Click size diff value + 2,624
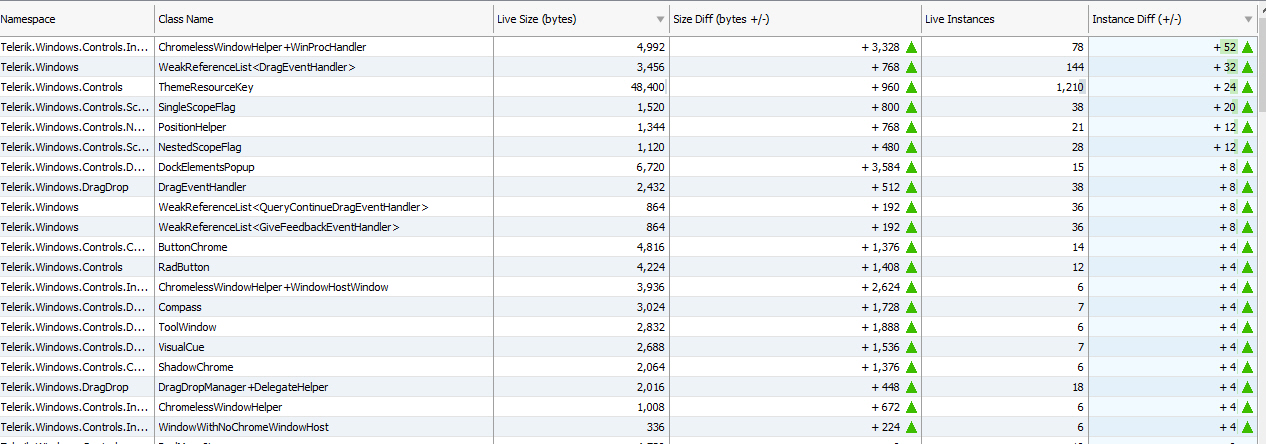The image size is (1266, 444). [880, 287]
